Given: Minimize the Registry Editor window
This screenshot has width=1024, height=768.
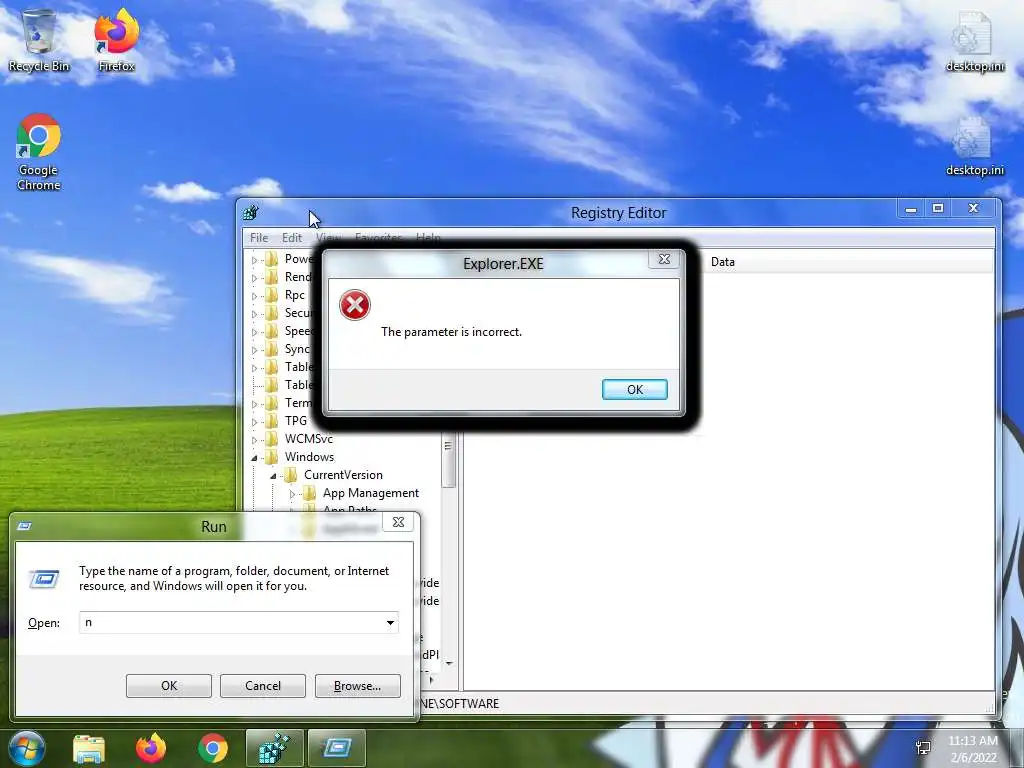Looking at the screenshot, I should coord(911,209).
